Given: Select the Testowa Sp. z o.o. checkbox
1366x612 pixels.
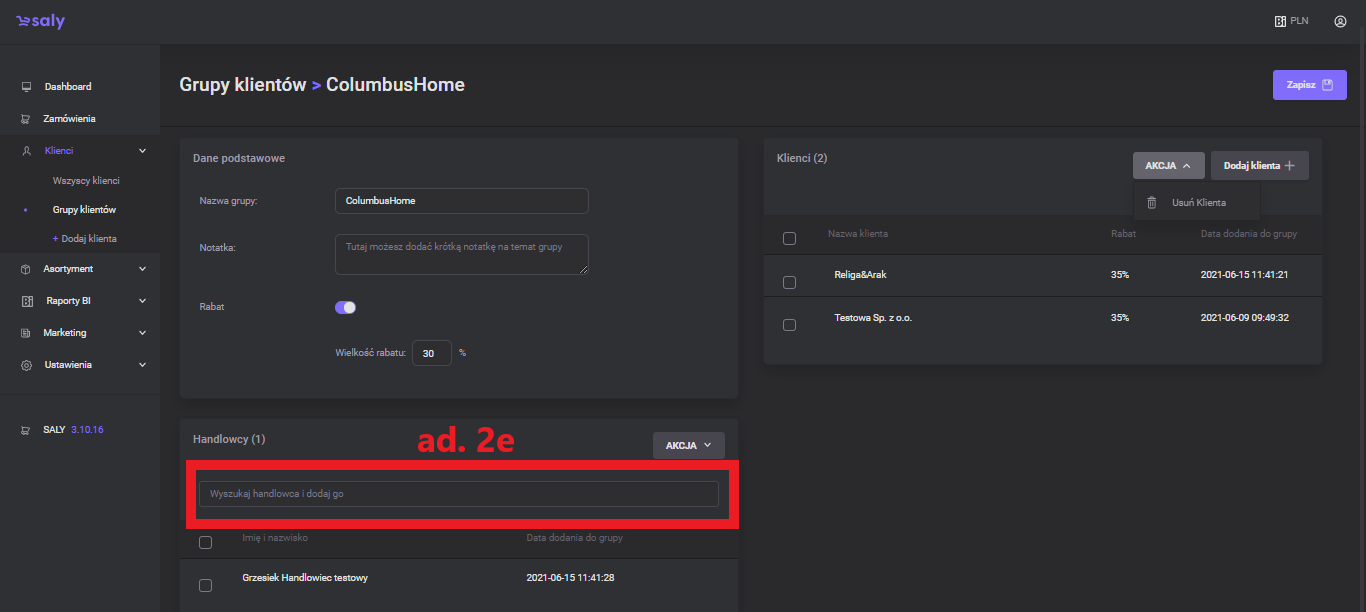Looking at the screenshot, I should pyautogui.click(x=789, y=325).
